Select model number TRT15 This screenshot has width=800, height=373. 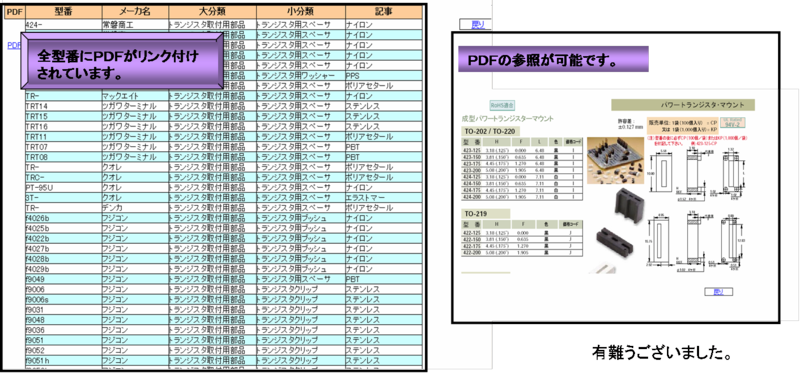(x=63, y=116)
